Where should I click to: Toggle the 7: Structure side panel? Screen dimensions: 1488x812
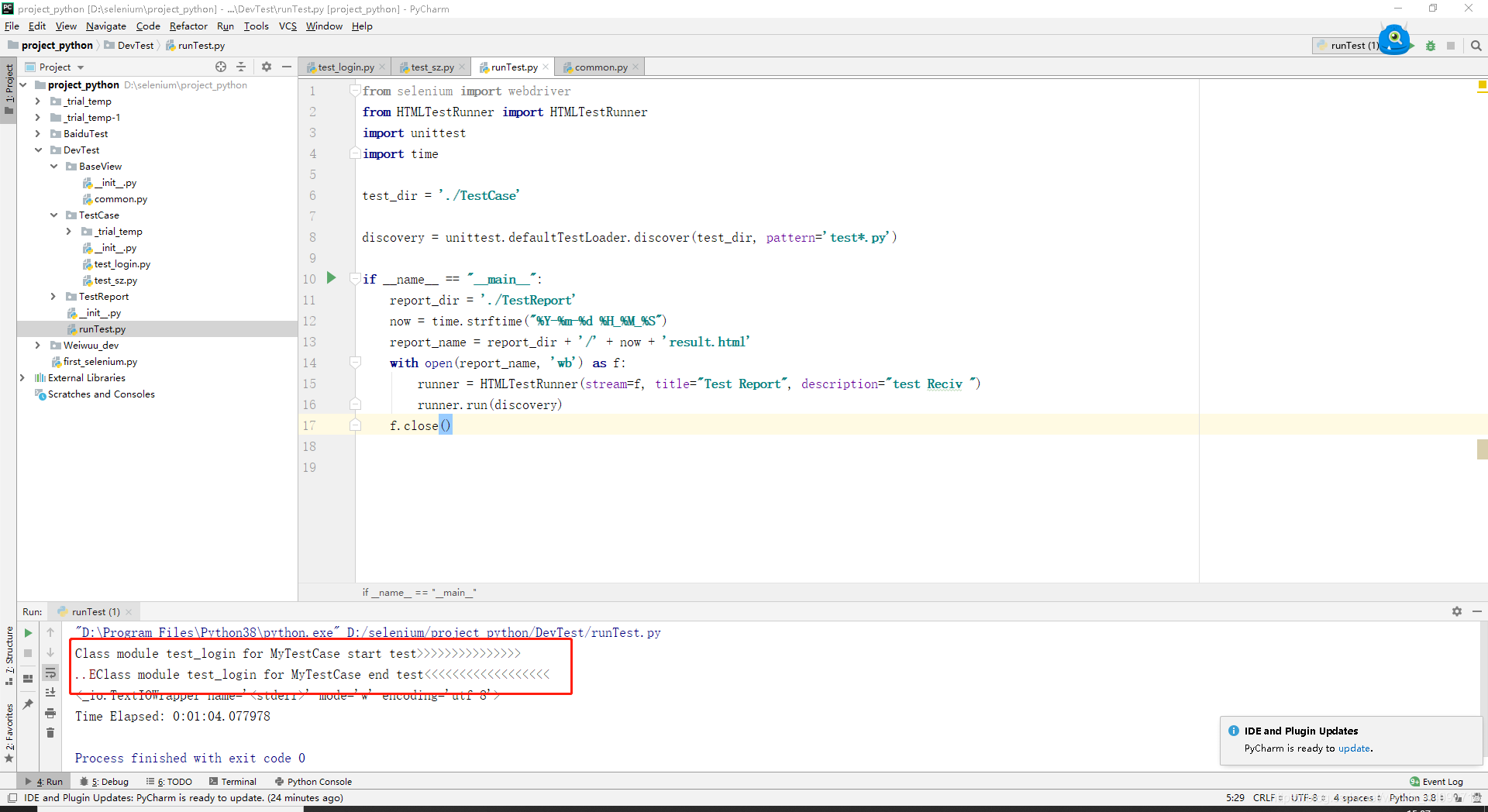coord(9,655)
